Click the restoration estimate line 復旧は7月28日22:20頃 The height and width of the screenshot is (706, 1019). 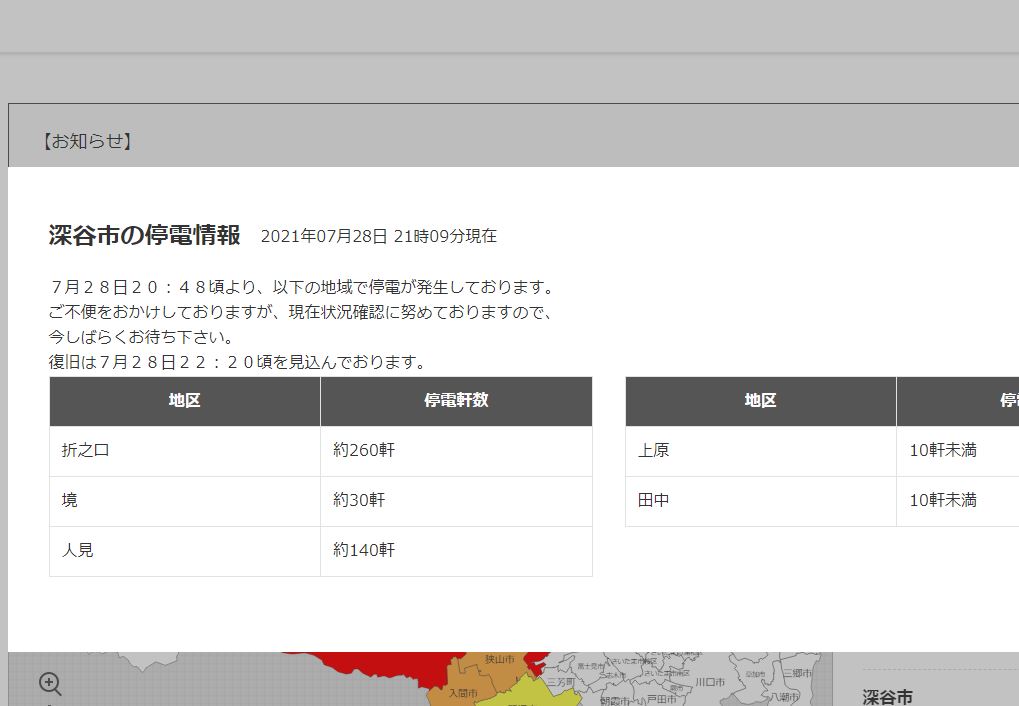point(237,362)
